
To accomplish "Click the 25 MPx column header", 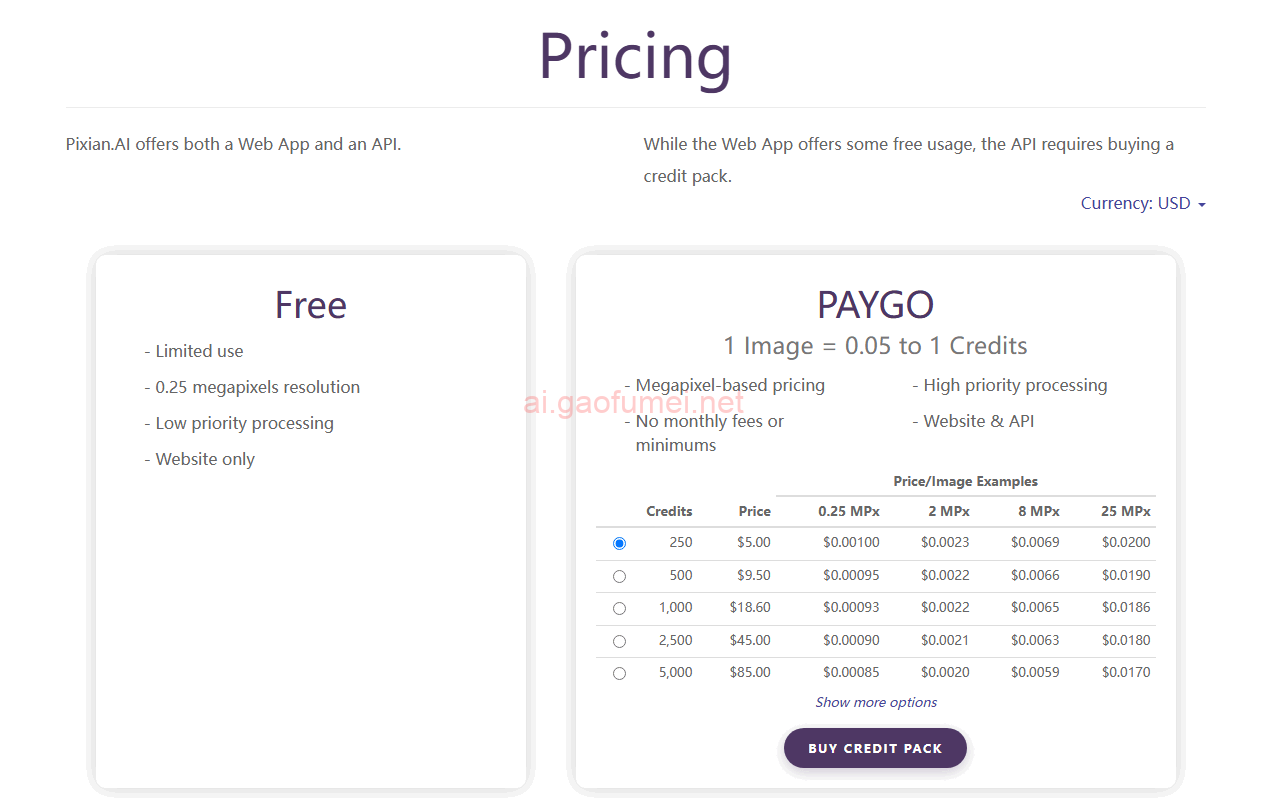I will [1126, 511].
